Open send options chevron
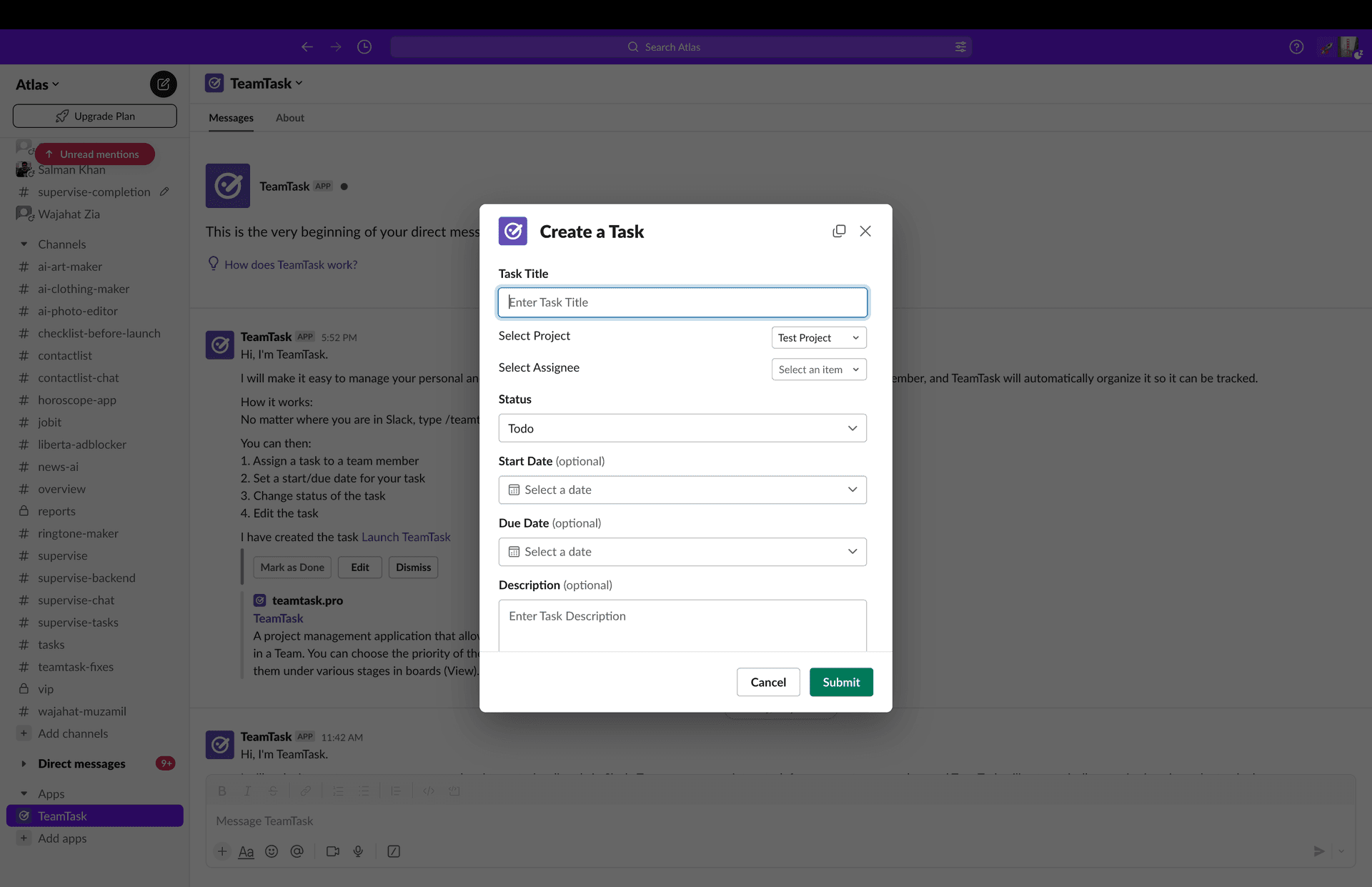This screenshot has height=887, width=1372. [x=1341, y=851]
